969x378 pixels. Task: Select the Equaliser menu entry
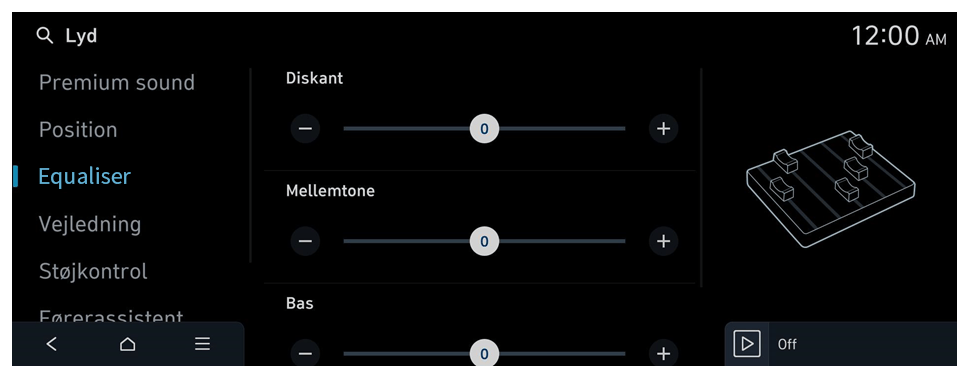(85, 177)
